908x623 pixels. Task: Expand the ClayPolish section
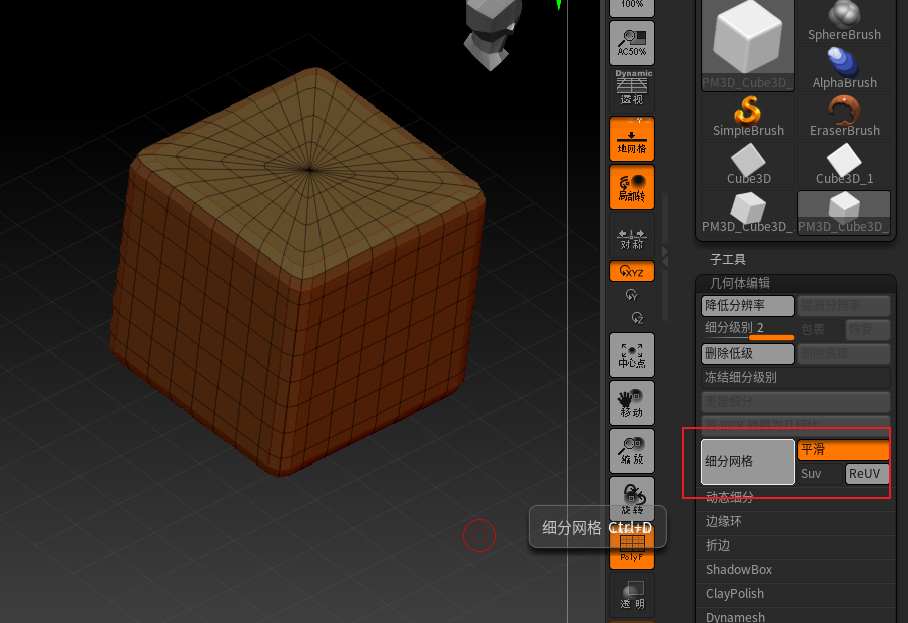[x=734, y=593]
